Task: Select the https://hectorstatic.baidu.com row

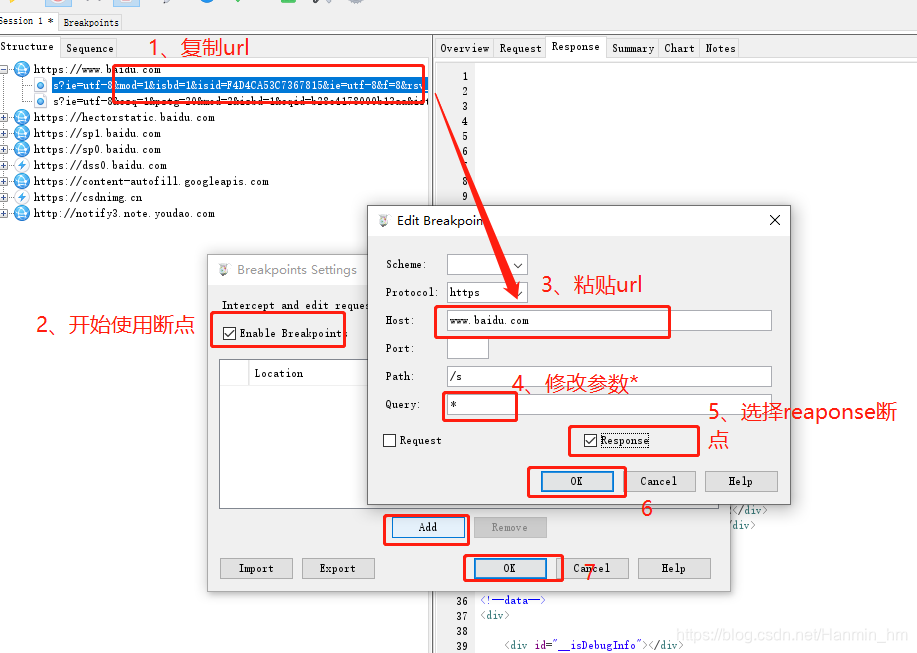Action: tap(124, 118)
